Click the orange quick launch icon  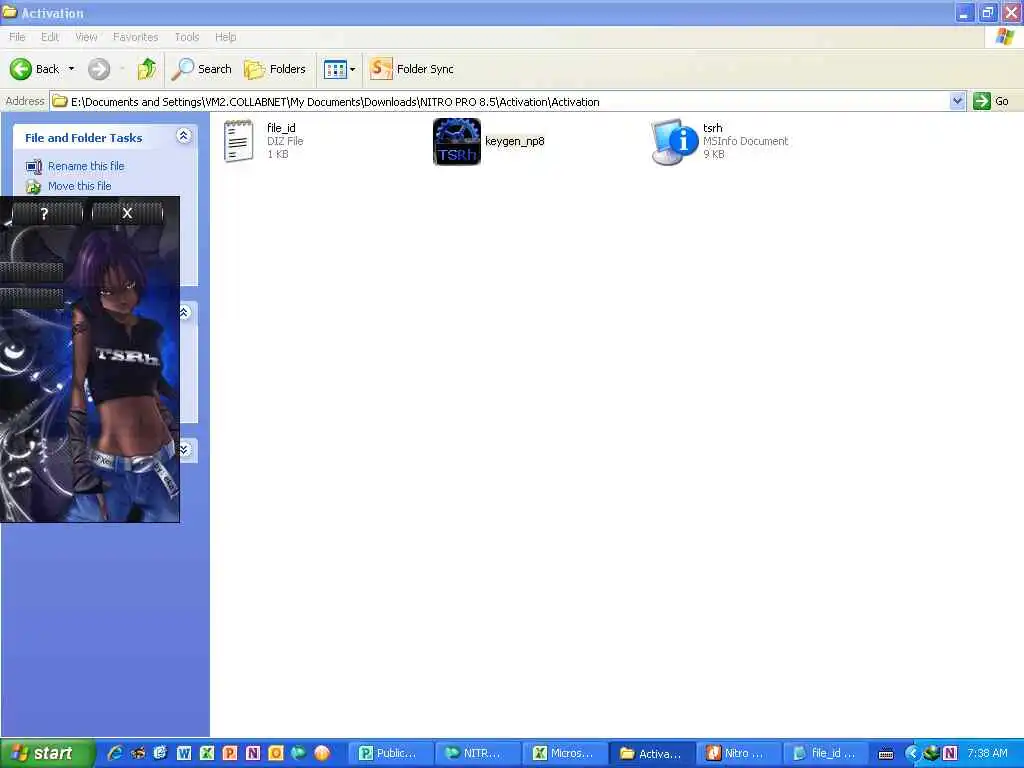[x=322, y=753]
